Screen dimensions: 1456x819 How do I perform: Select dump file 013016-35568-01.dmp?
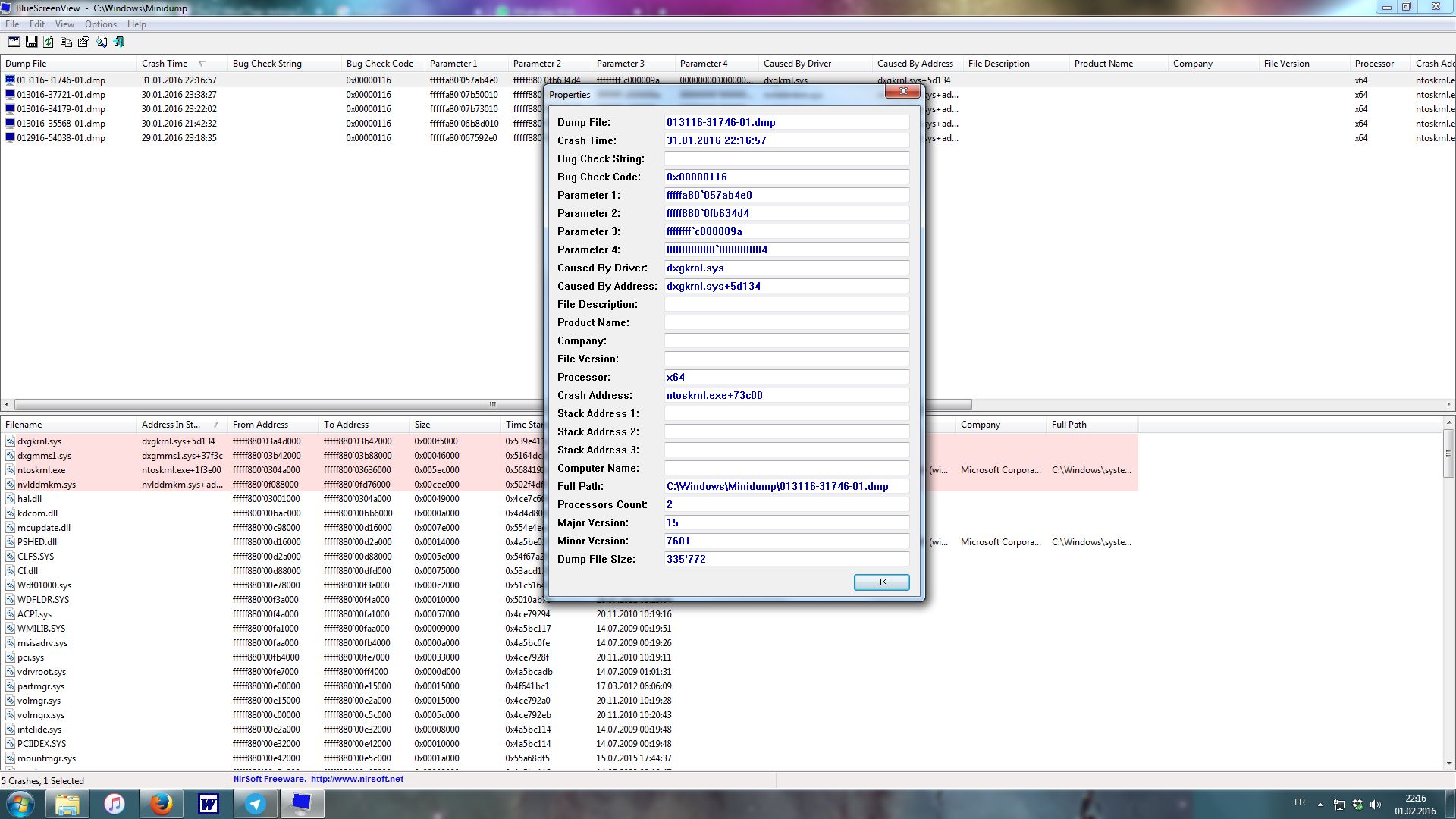(61, 124)
